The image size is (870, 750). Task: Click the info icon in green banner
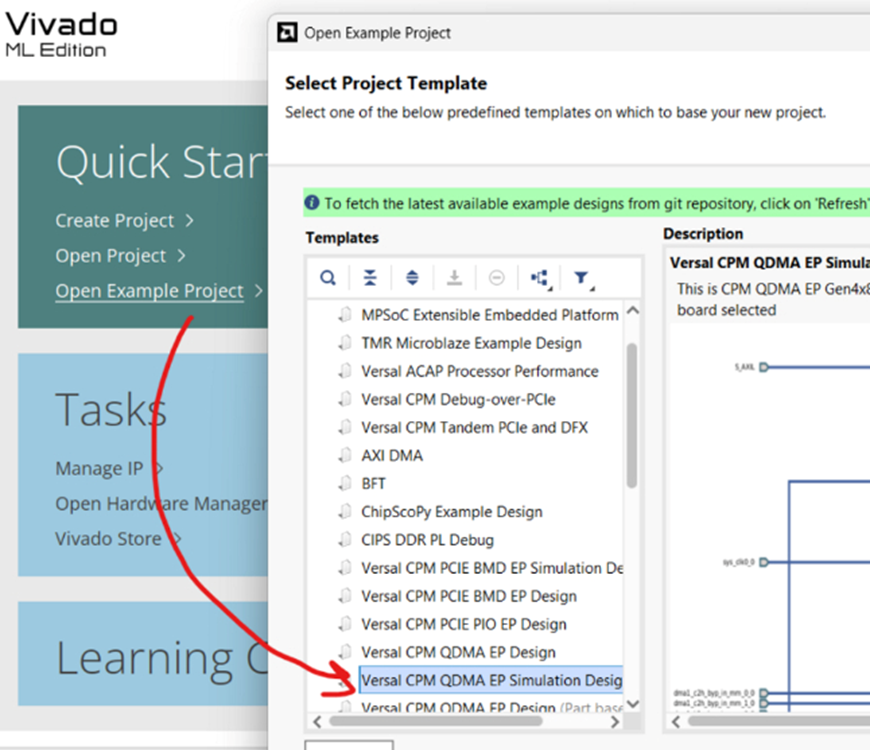tap(312, 202)
